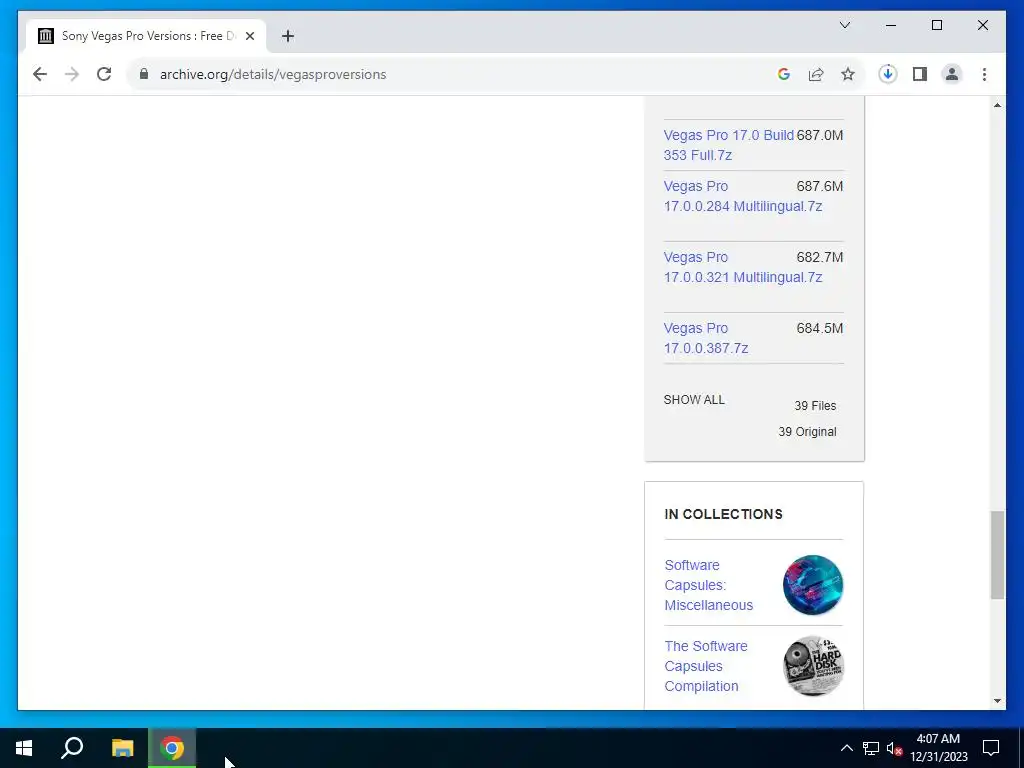Image resolution: width=1024 pixels, height=768 pixels.
Task: Bookmark this tab with star icon
Action: [848, 74]
